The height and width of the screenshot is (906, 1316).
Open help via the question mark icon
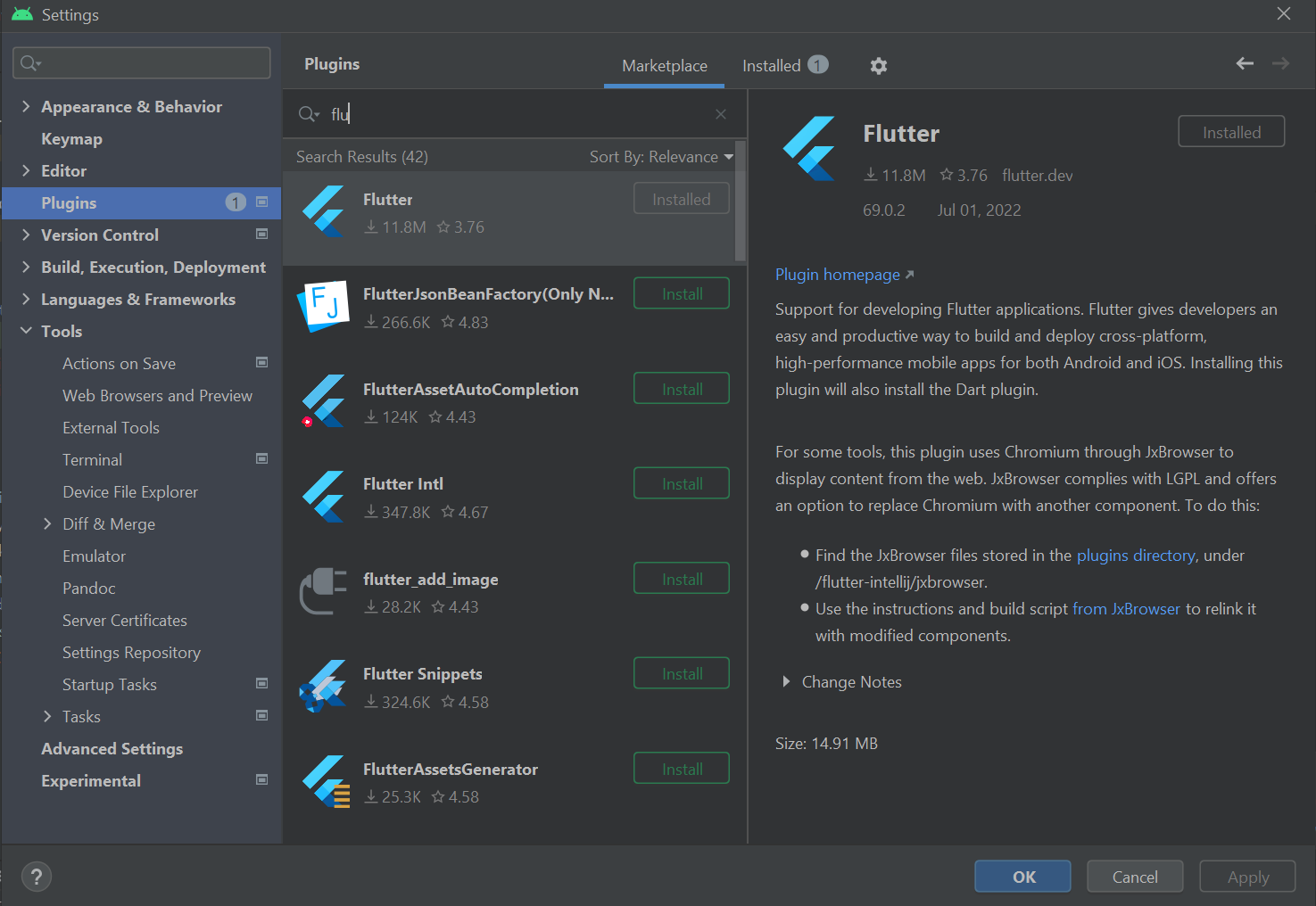coord(36,877)
